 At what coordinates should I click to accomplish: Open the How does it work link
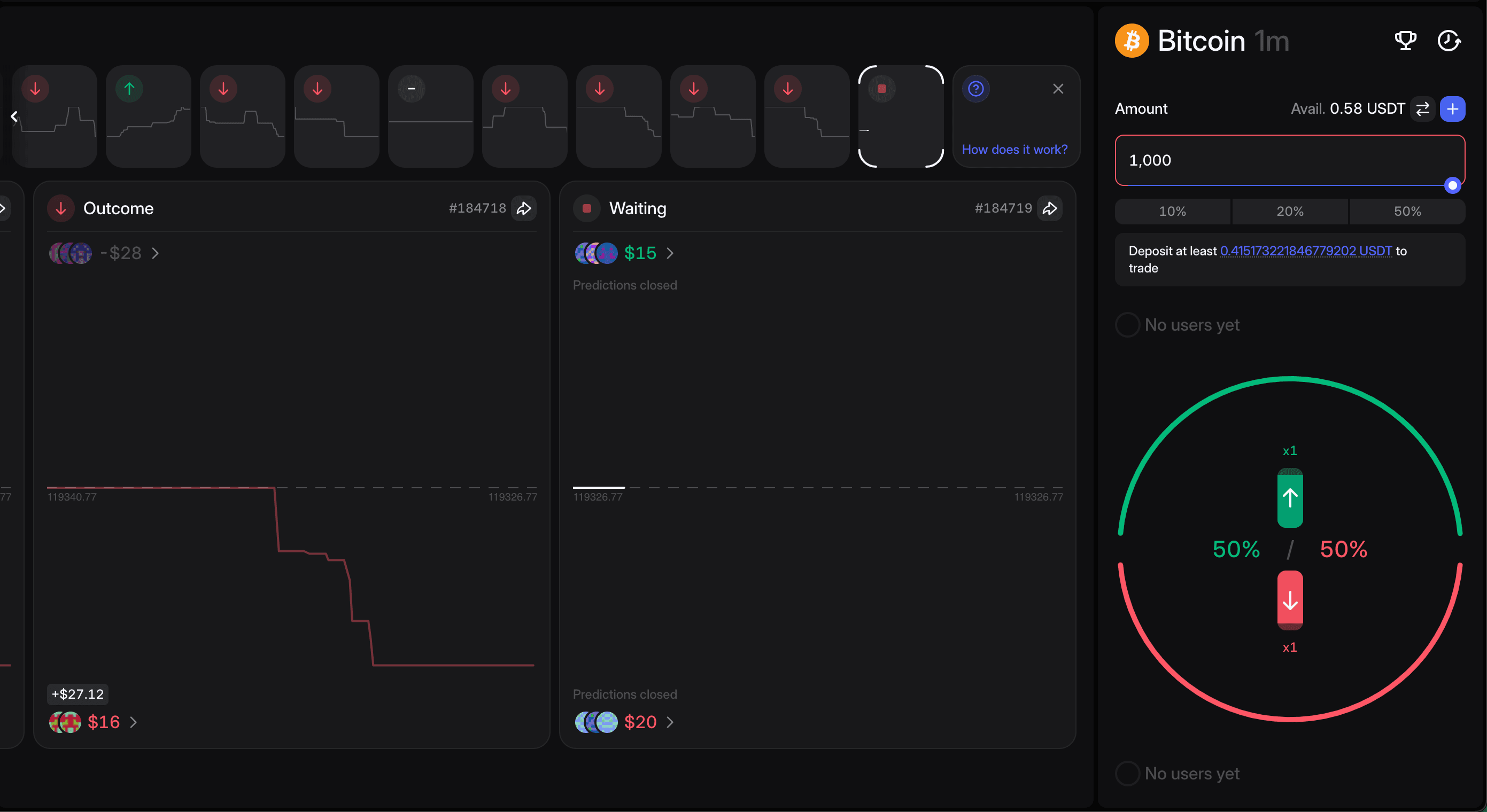(x=1014, y=150)
